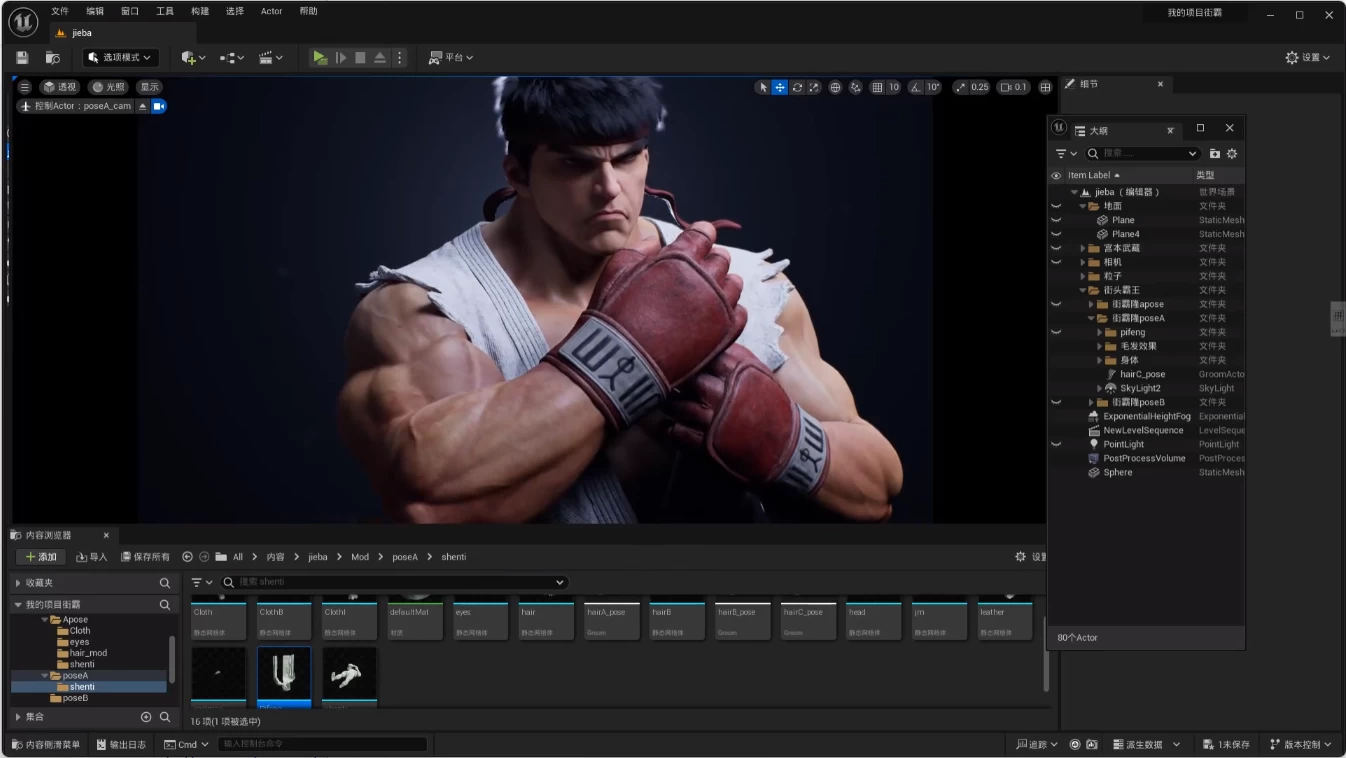This screenshot has width=1346, height=758.
Task: Open the 工具 menu
Action: (x=164, y=11)
